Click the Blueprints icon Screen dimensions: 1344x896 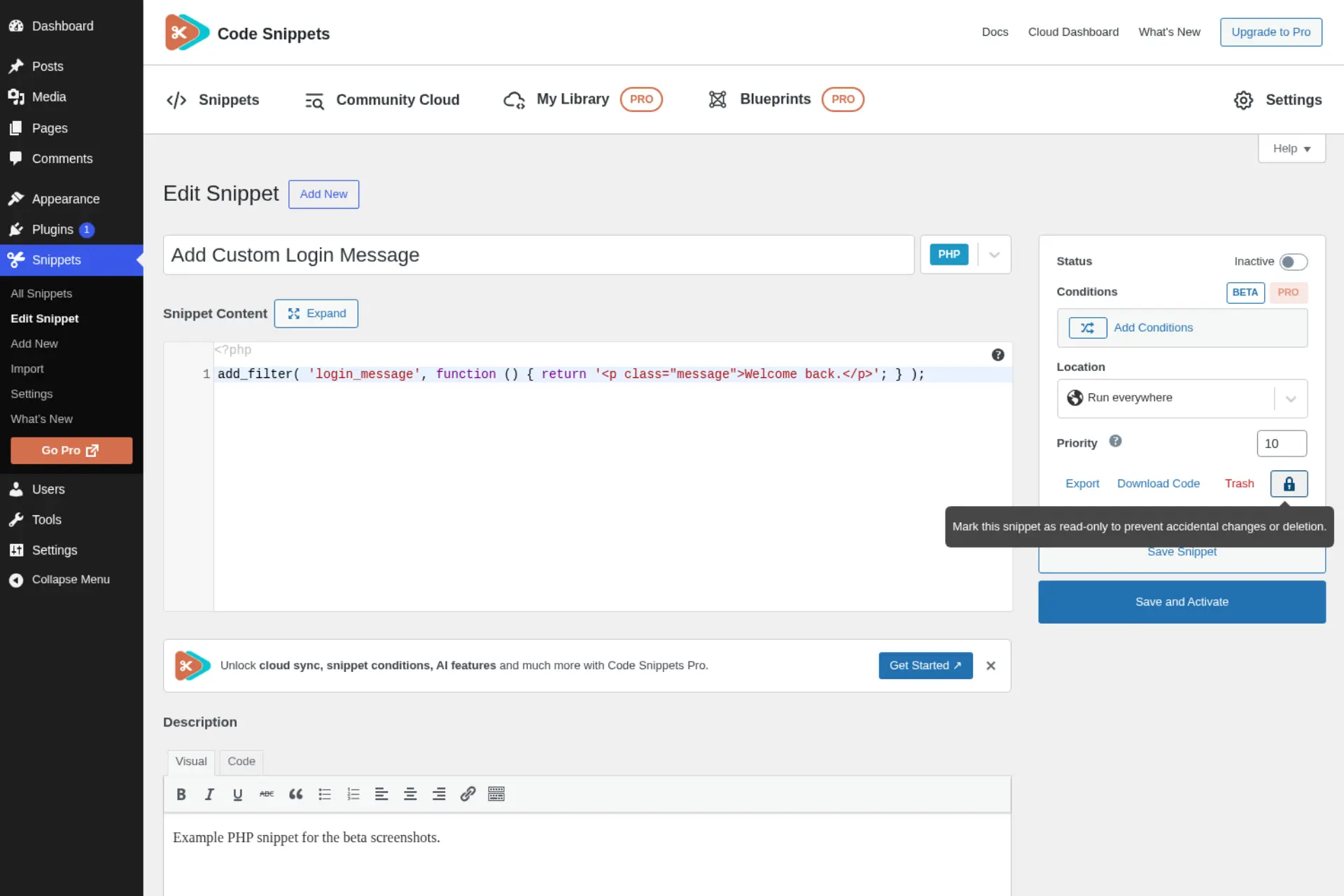[717, 99]
